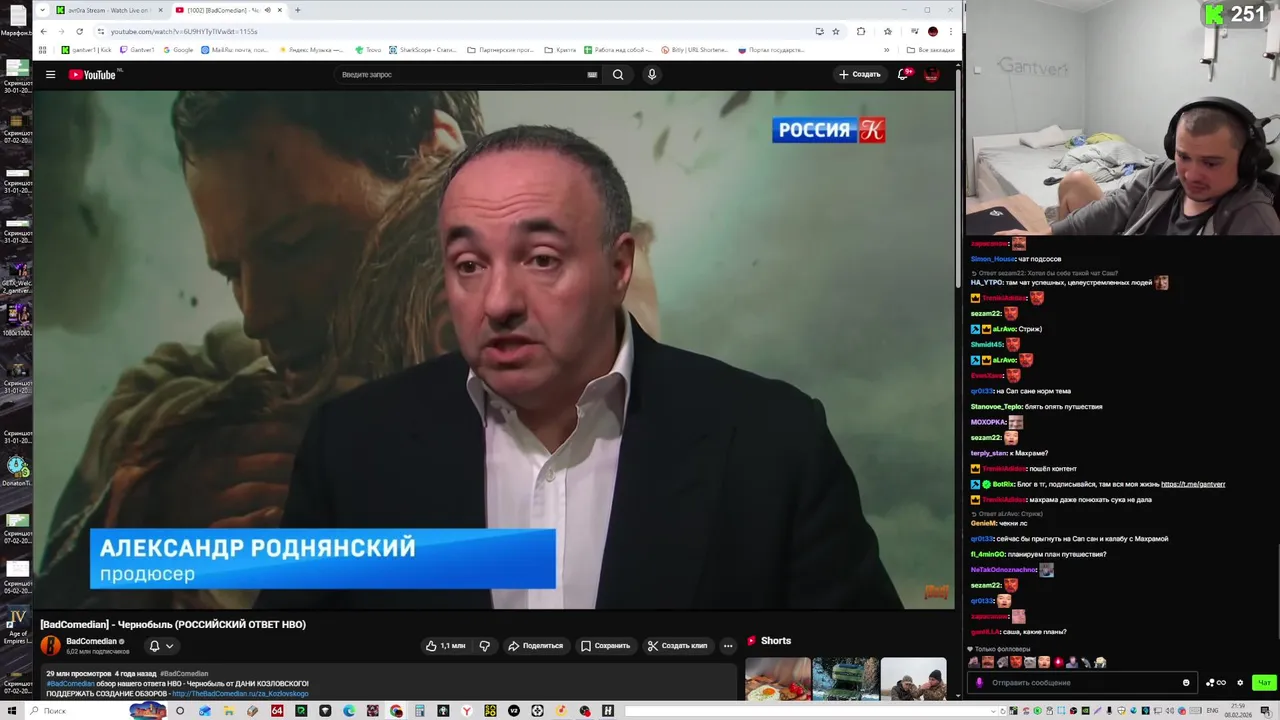Expand the overflow bookmarks chevron
This screenshot has height=720, width=1280.
pos(886,49)
